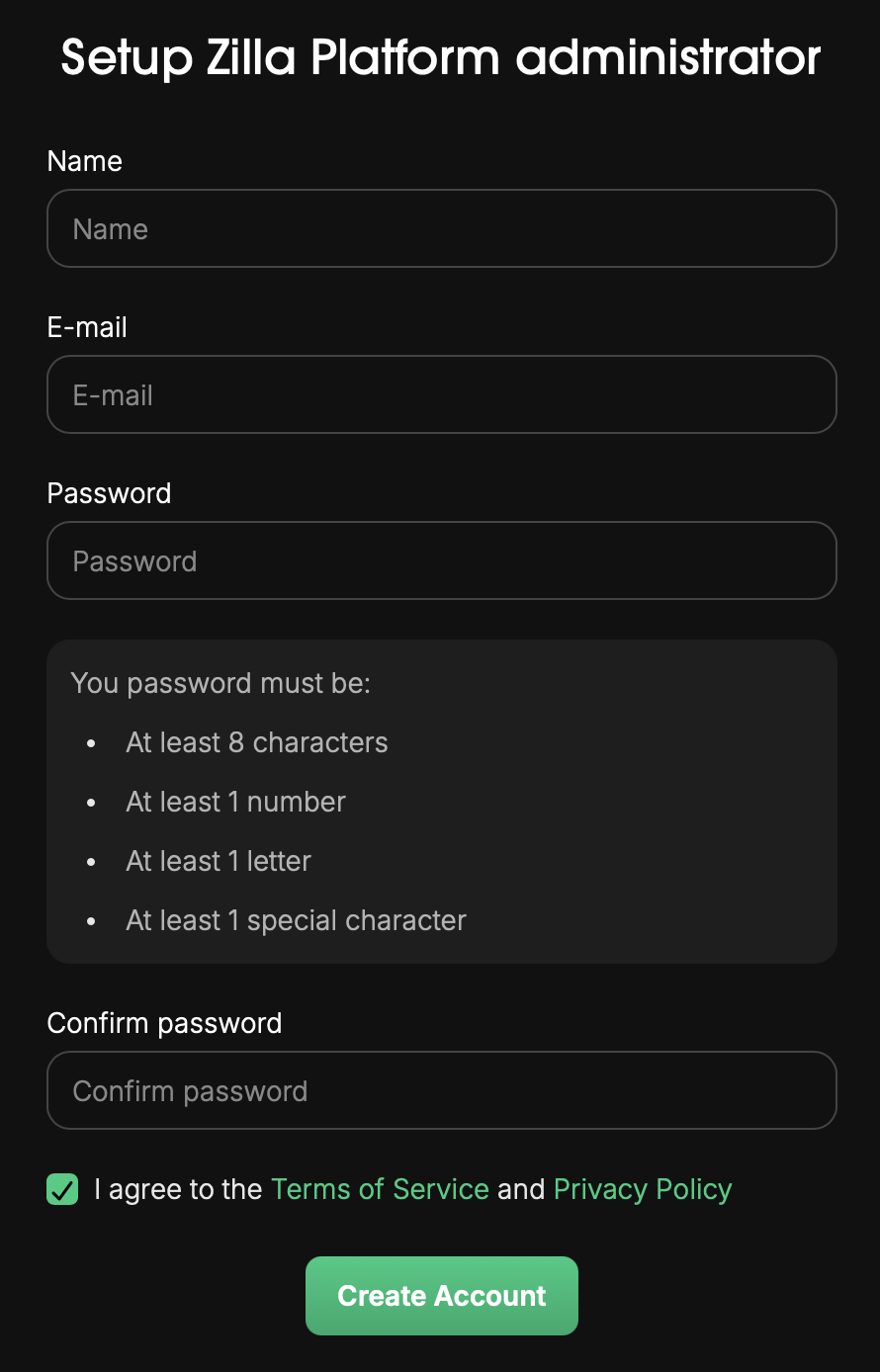Screen dimensions: 880x1372
Task: Click the "Setup Zilla Platform administrator" heading
Action: [x=441, y=57]
